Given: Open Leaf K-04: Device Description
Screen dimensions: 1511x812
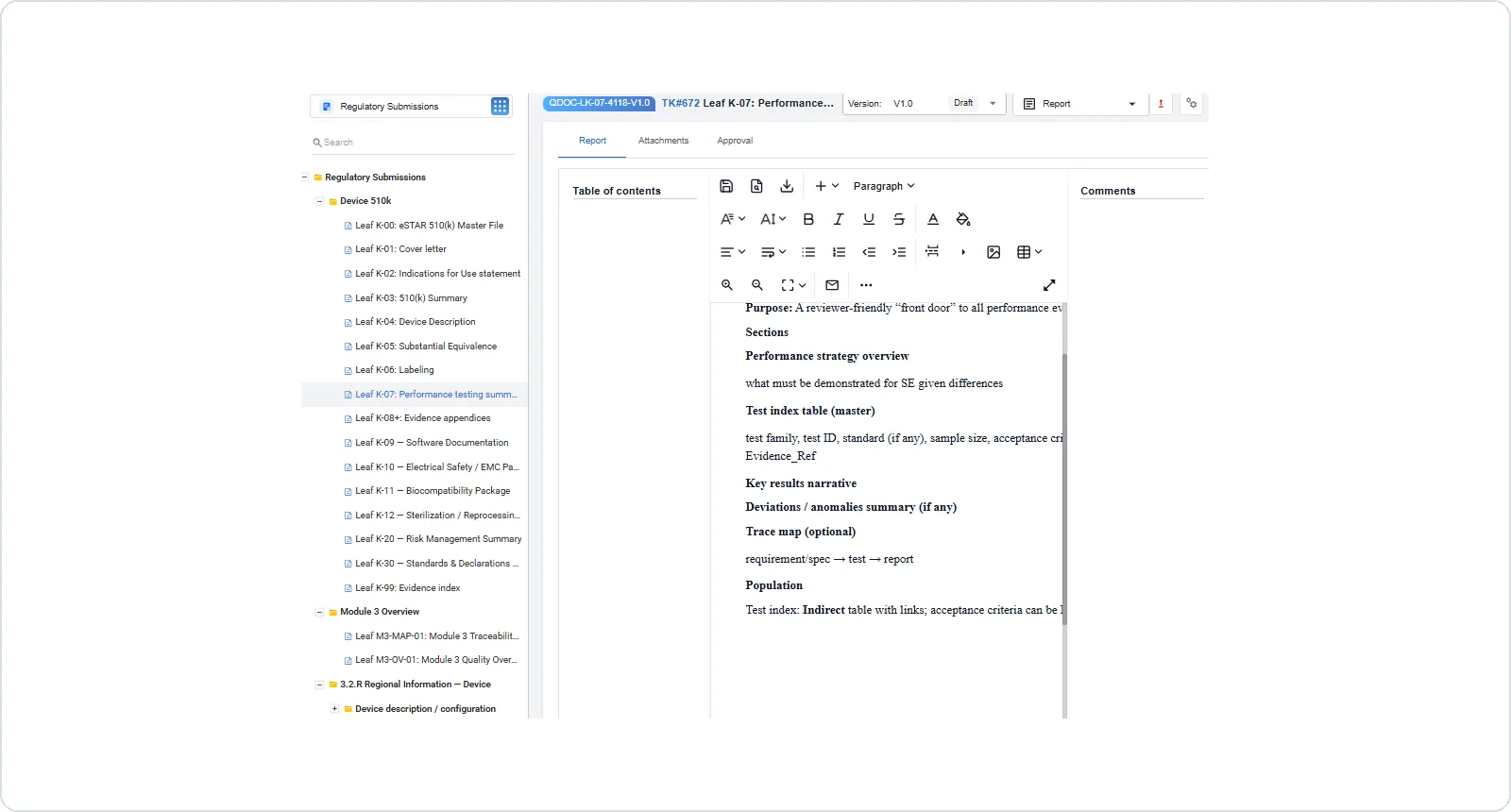Looking at the screenshot, I should [415, 322].
